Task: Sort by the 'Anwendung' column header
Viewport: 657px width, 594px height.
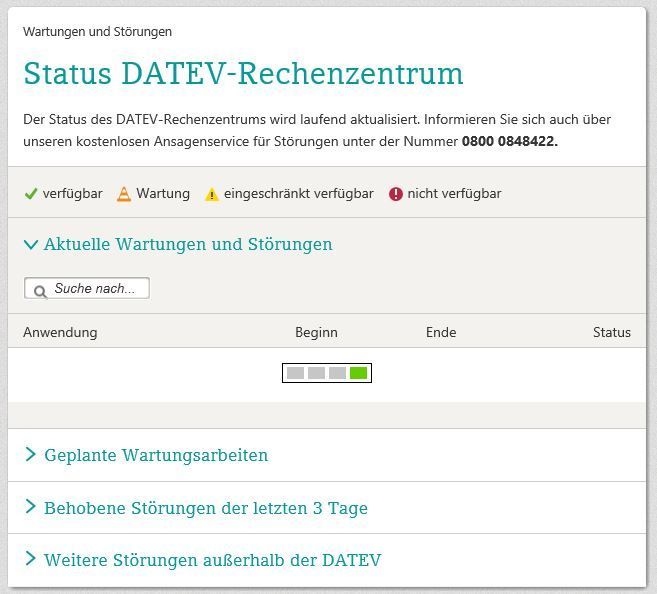Action: (x=60, y=332)
